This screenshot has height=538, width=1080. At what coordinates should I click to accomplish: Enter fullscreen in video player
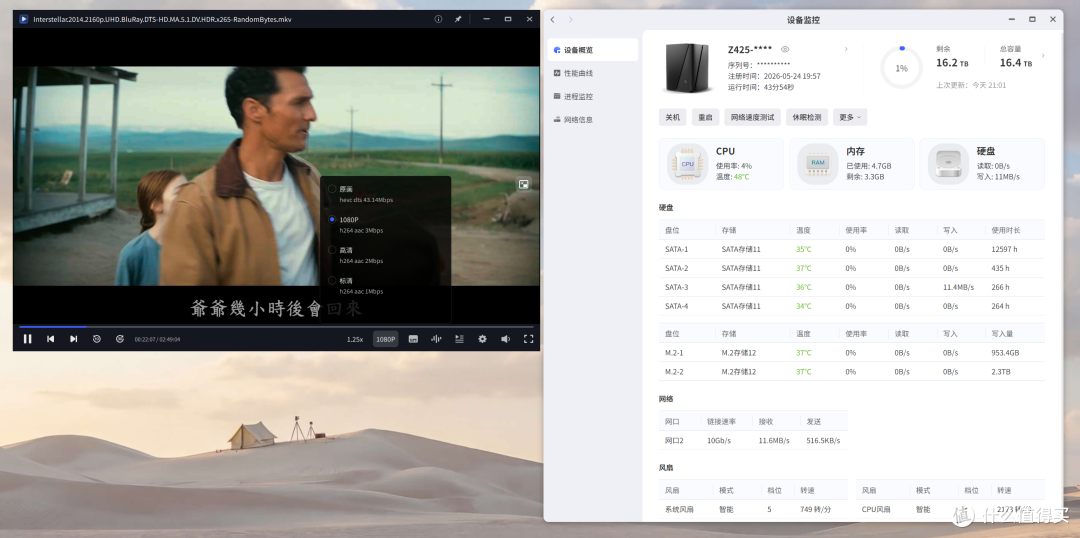(528, 339)
